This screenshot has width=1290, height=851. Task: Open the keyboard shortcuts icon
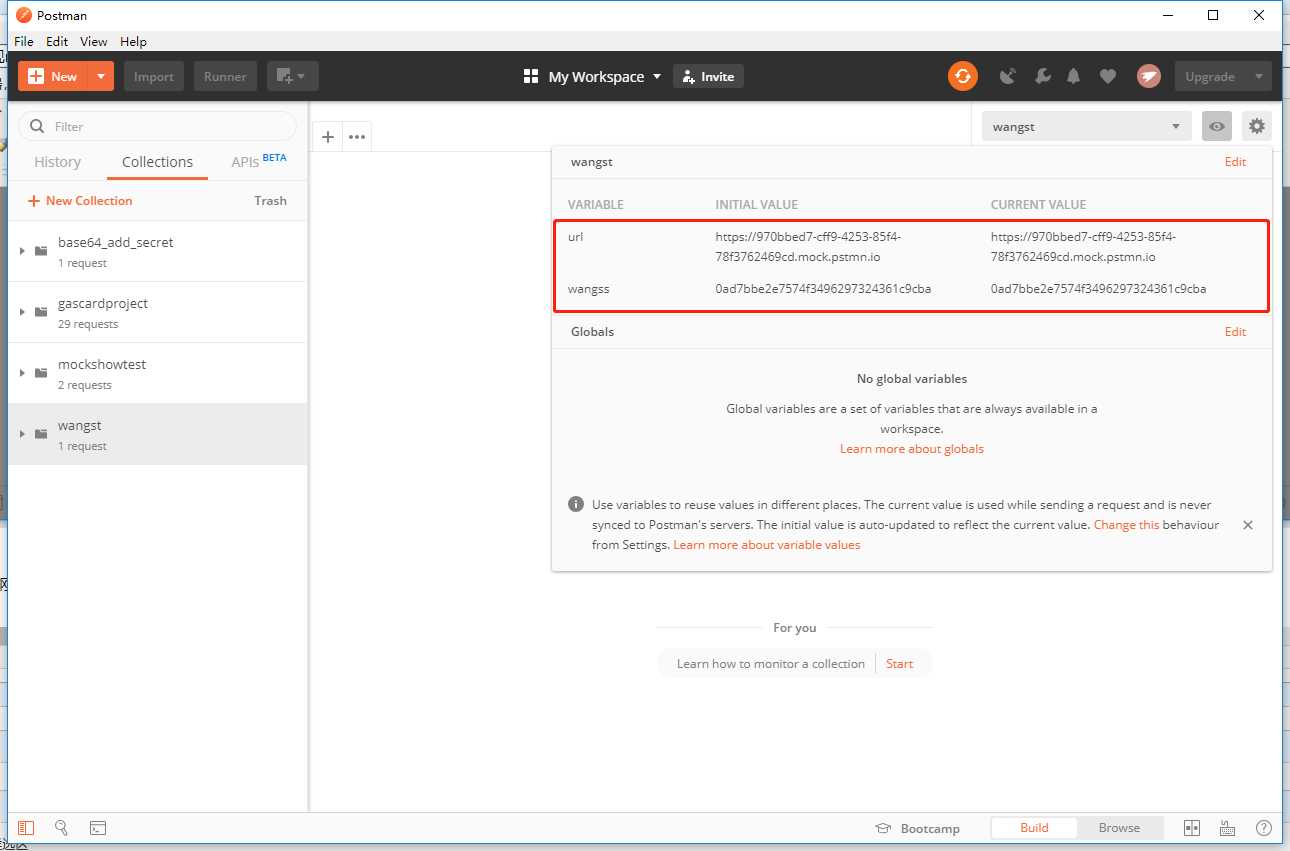pos(1227,828)
